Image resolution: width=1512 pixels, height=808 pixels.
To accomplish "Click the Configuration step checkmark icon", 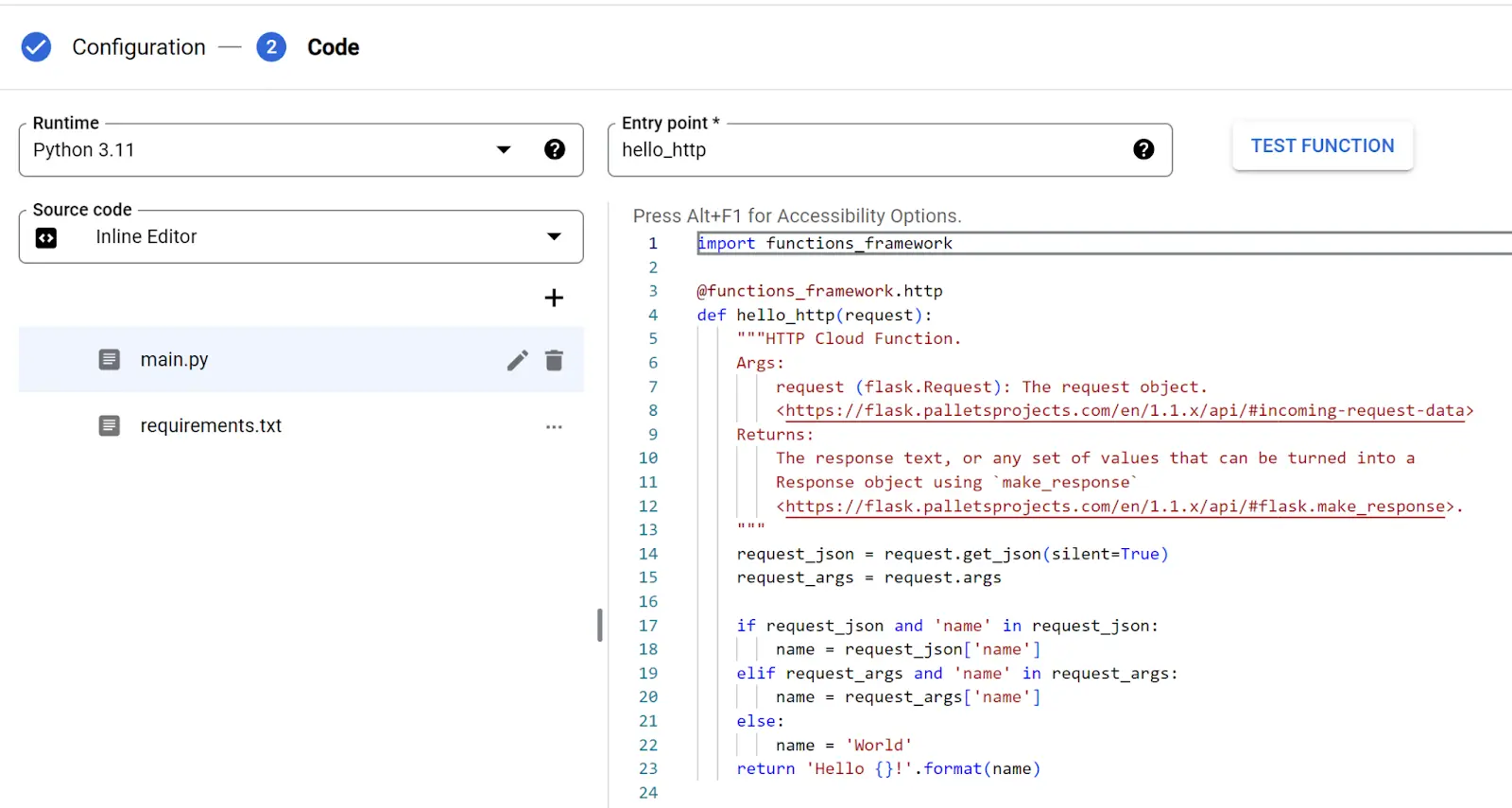I will point(36,46).
